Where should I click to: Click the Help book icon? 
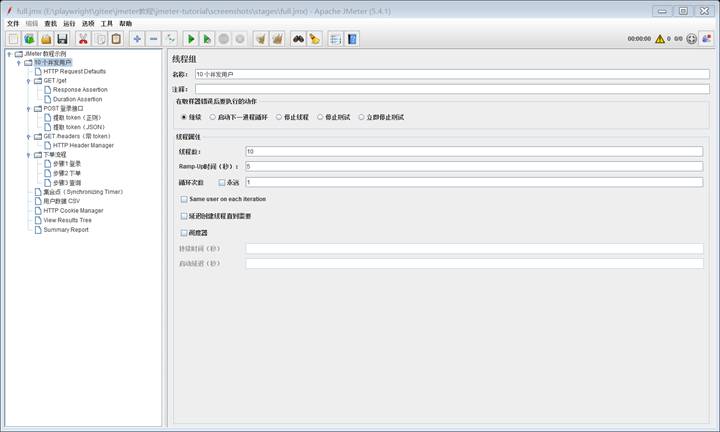(x=352, y=39)
